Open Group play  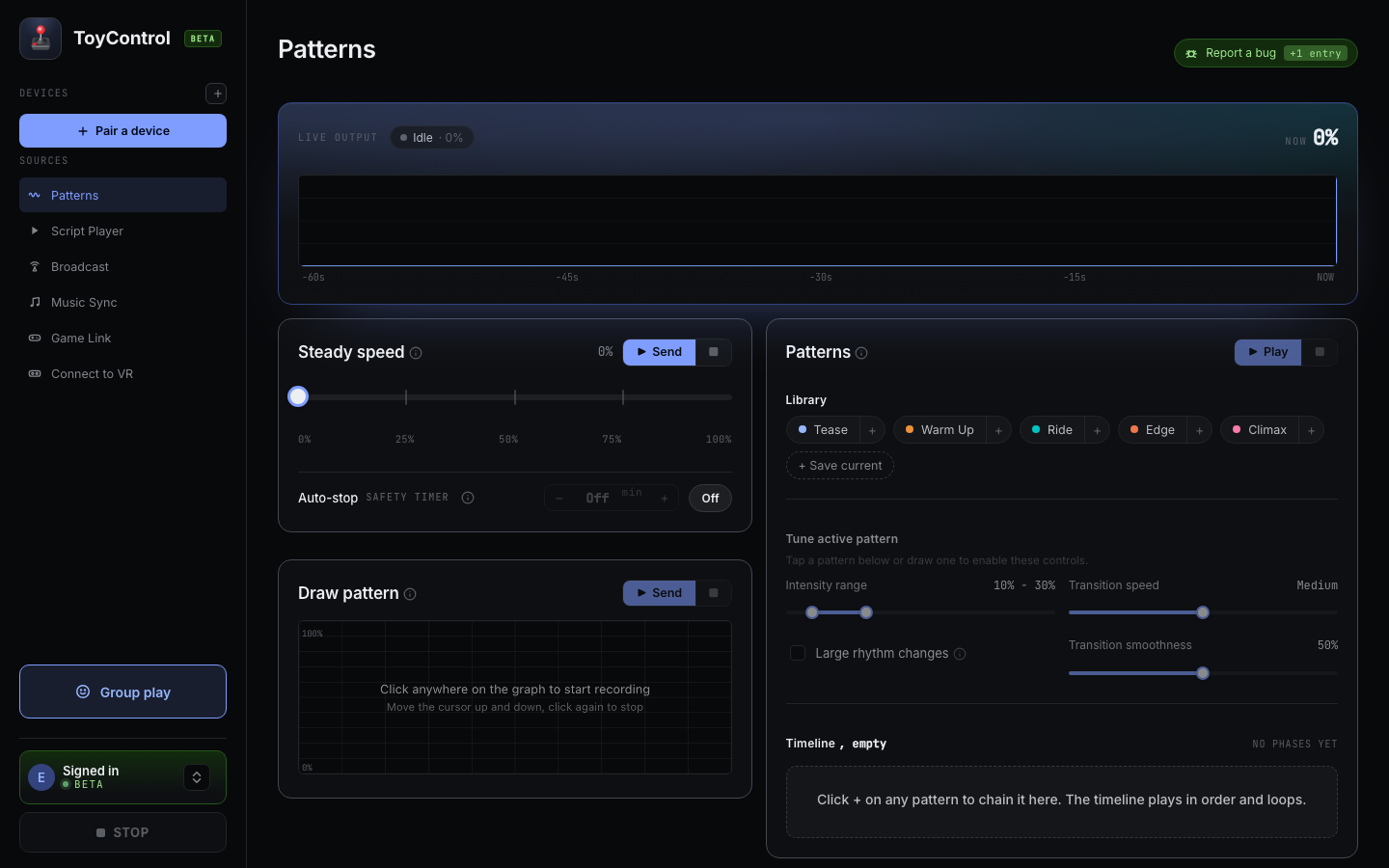coord(123,692)
